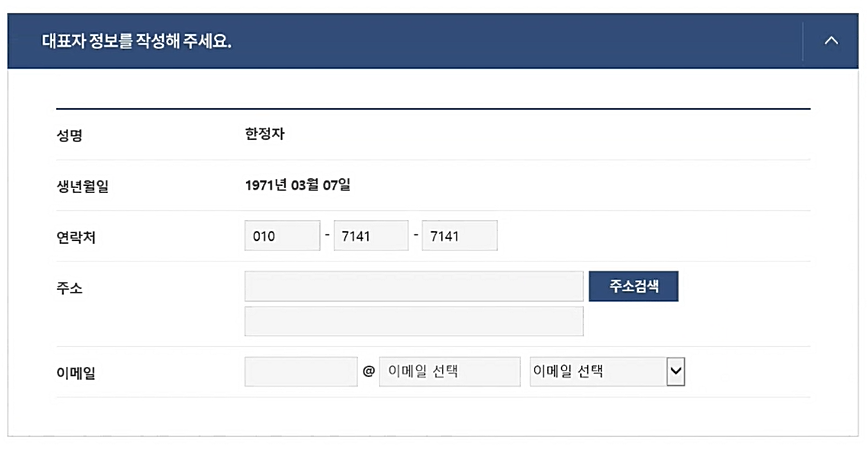
Task: Click the @ symbol in email row
Action: (x=369, y=371)
